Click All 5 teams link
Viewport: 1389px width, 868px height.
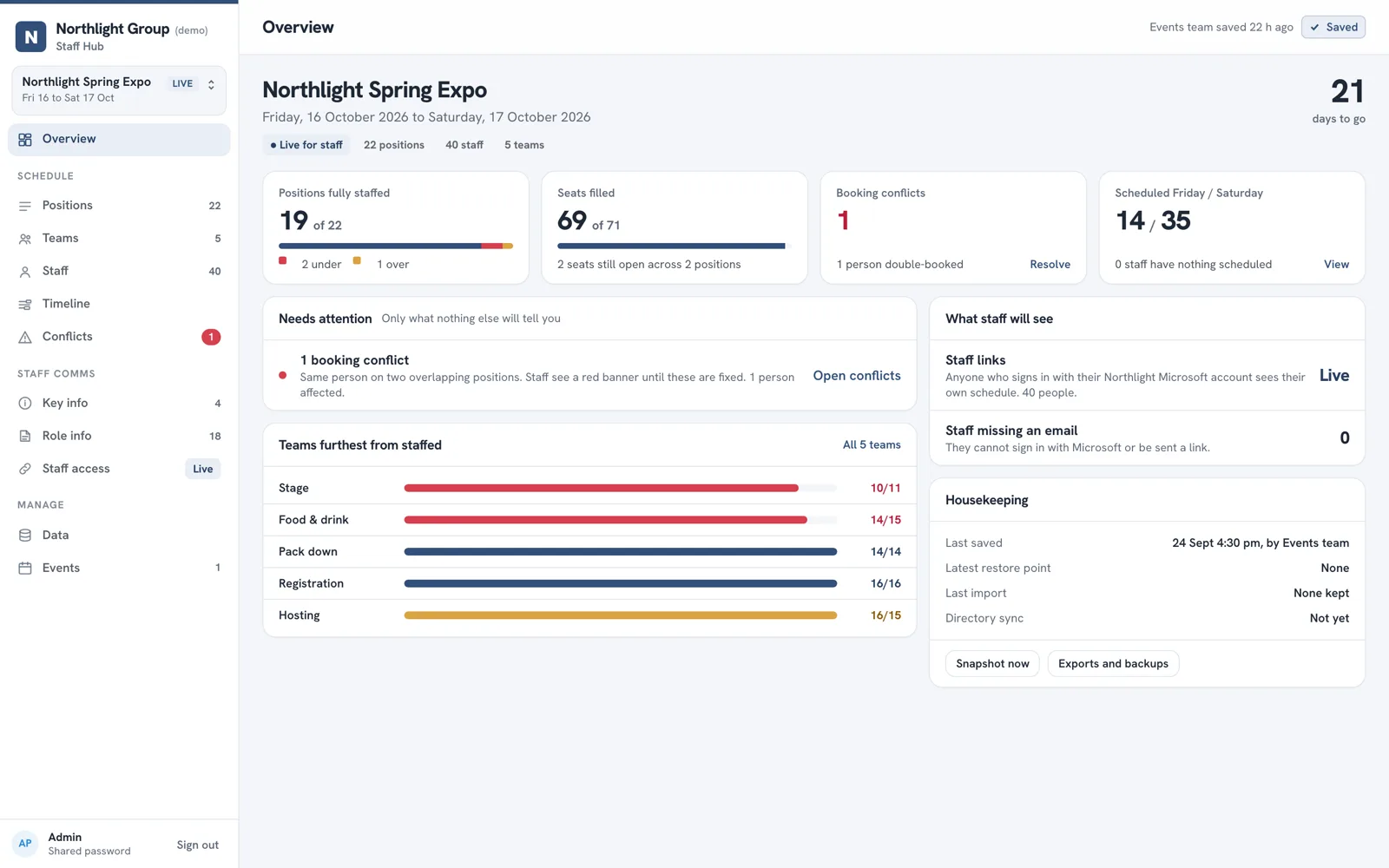pos(872,444)
